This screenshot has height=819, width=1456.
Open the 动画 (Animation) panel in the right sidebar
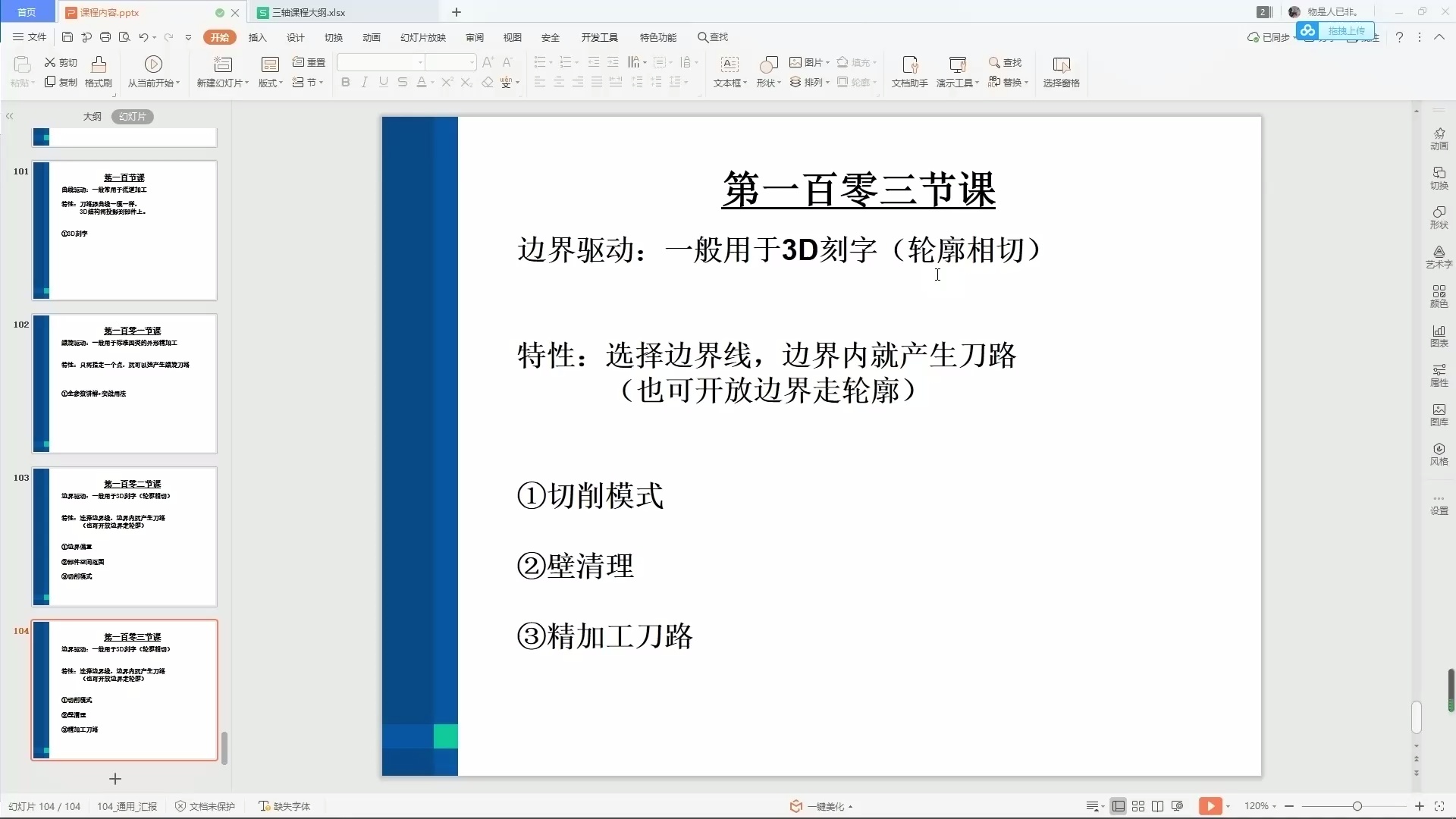click(1439, 138)
